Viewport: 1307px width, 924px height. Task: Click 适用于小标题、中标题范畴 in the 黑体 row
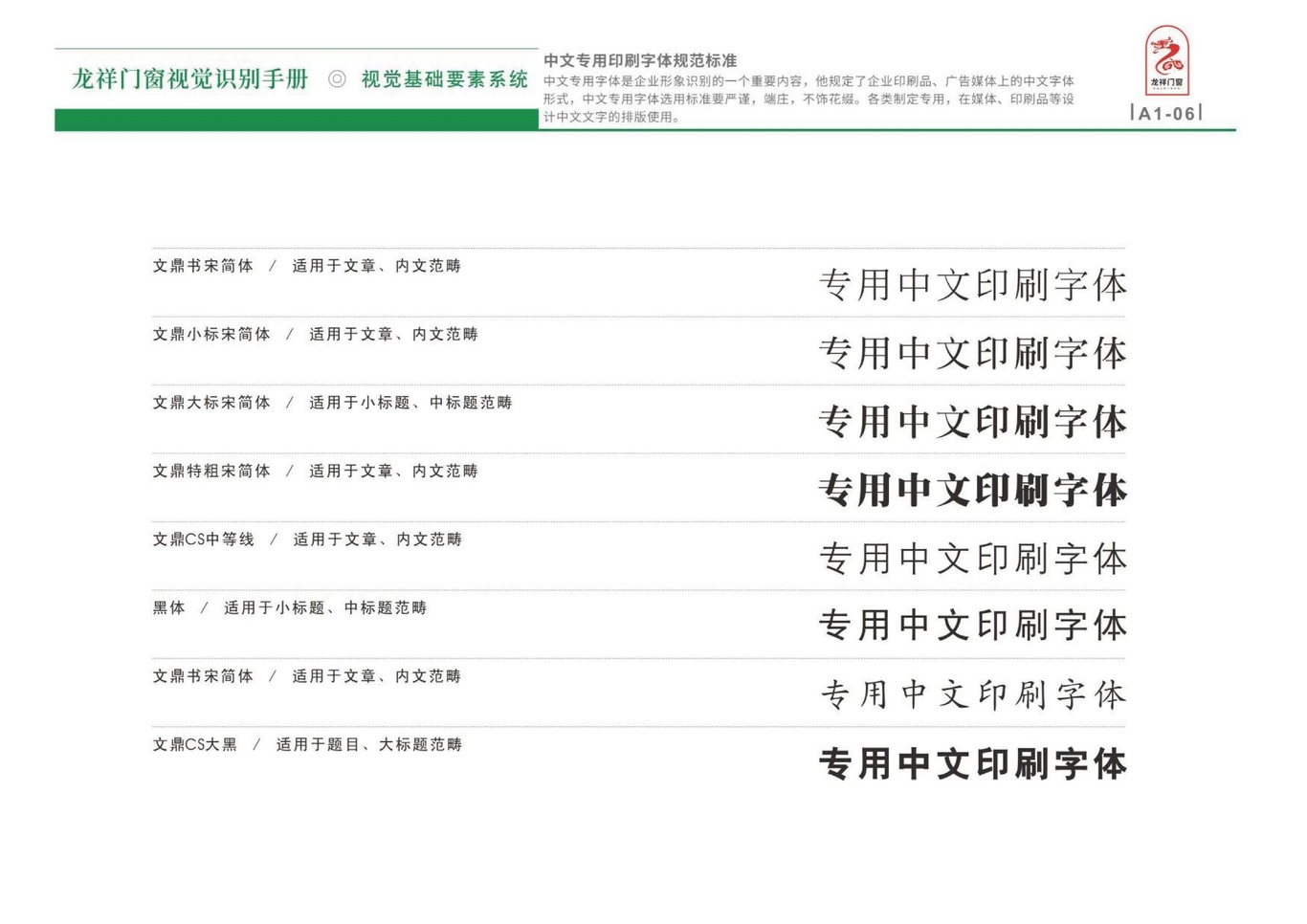(325, 607)
